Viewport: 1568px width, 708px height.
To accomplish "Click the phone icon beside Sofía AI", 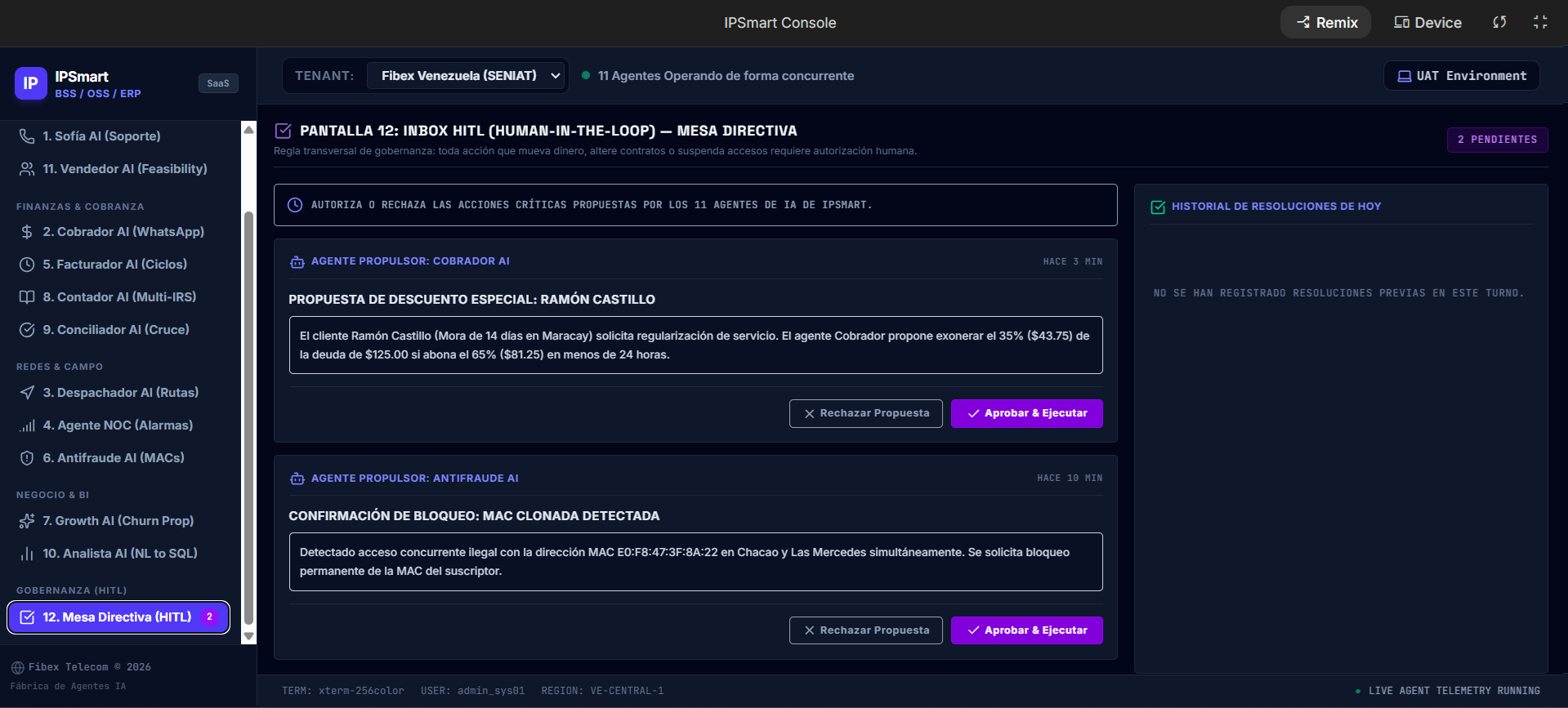I will point(27,136).
